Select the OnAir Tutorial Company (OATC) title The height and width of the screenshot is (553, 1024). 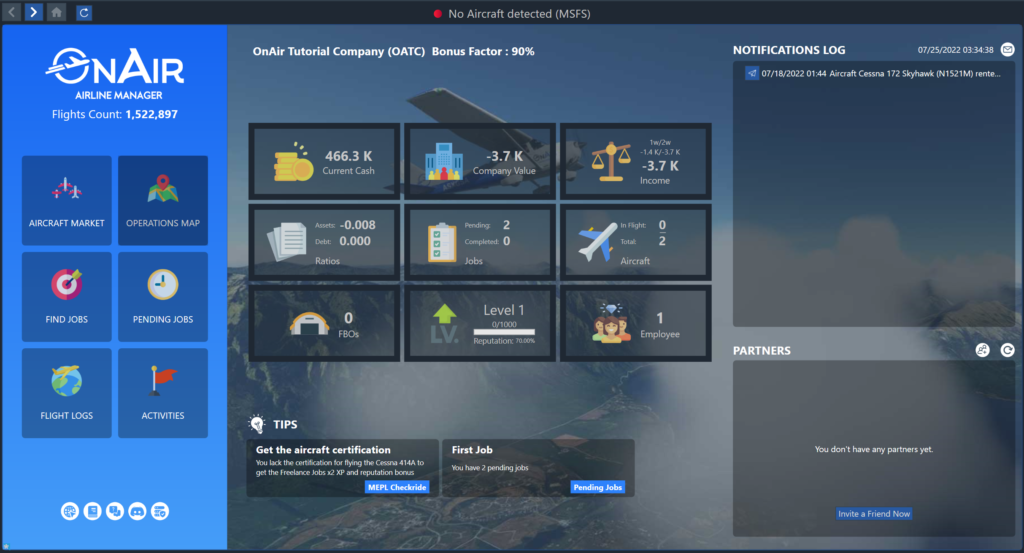339,52
